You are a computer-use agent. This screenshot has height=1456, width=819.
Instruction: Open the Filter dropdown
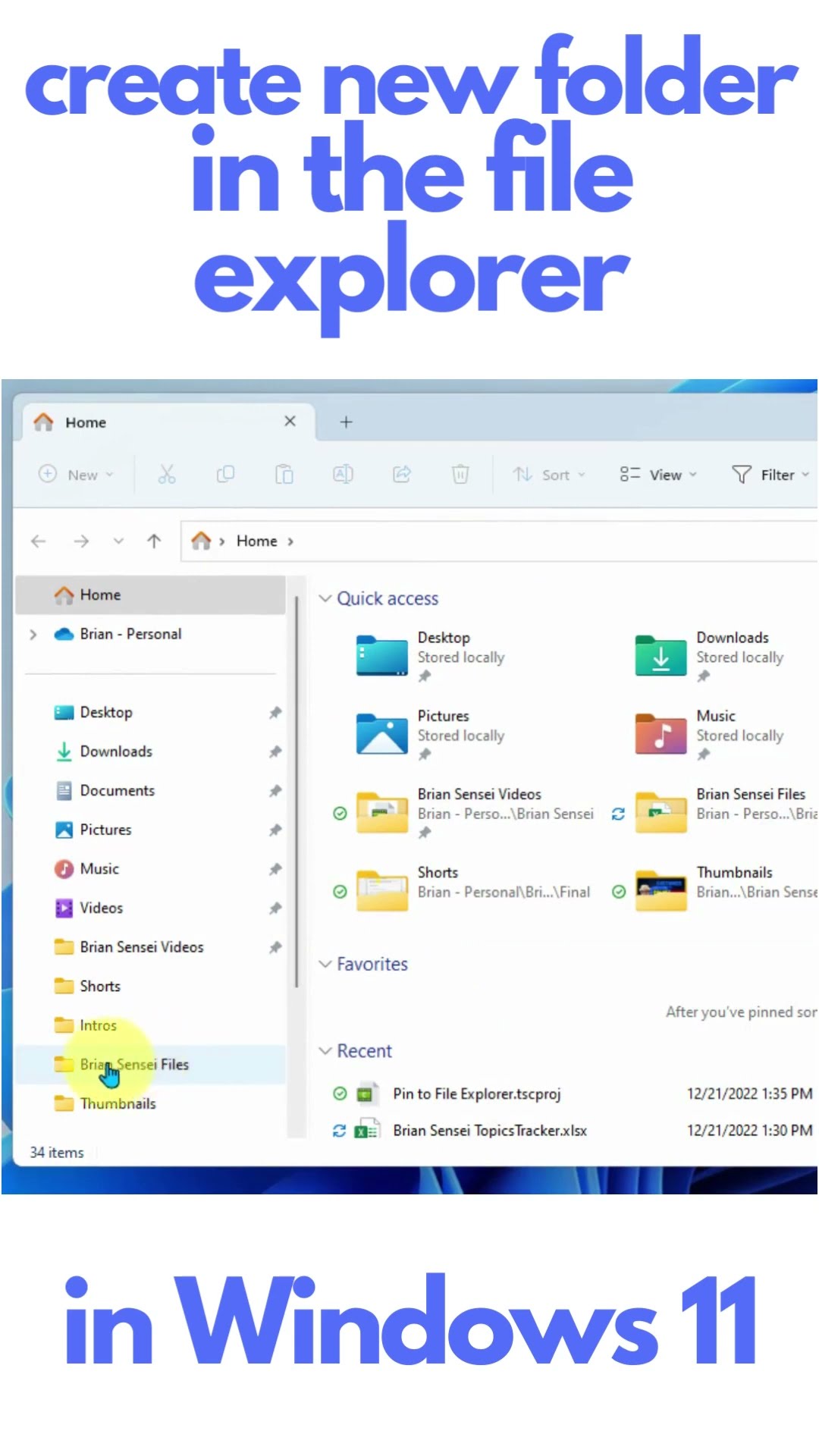click(x=770, y=475)
